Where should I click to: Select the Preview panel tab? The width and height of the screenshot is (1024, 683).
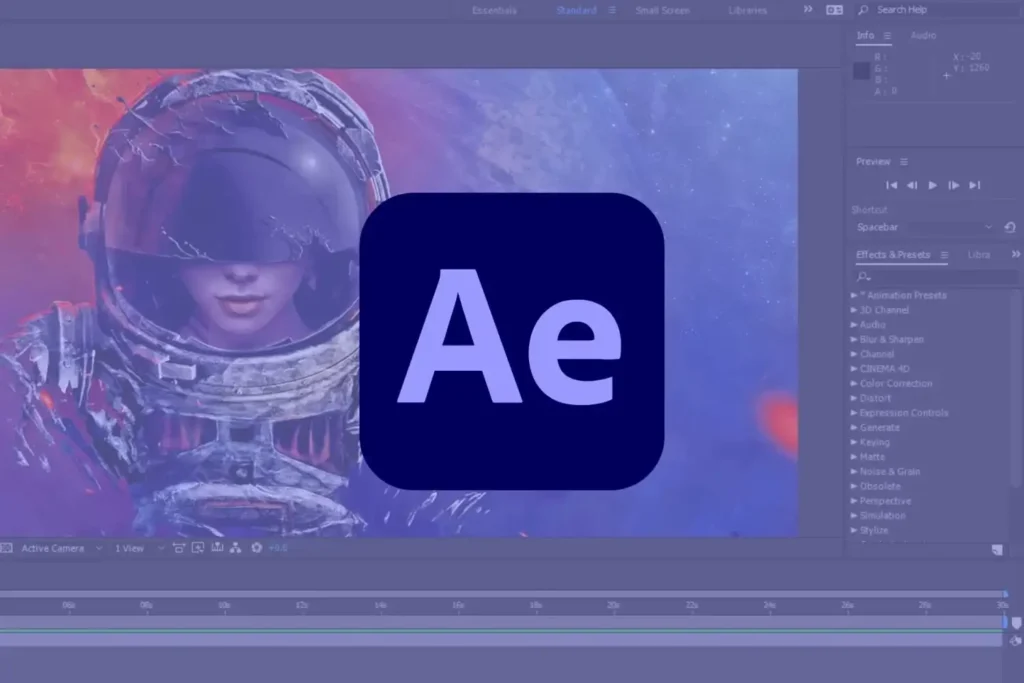(x=873, y=162)
